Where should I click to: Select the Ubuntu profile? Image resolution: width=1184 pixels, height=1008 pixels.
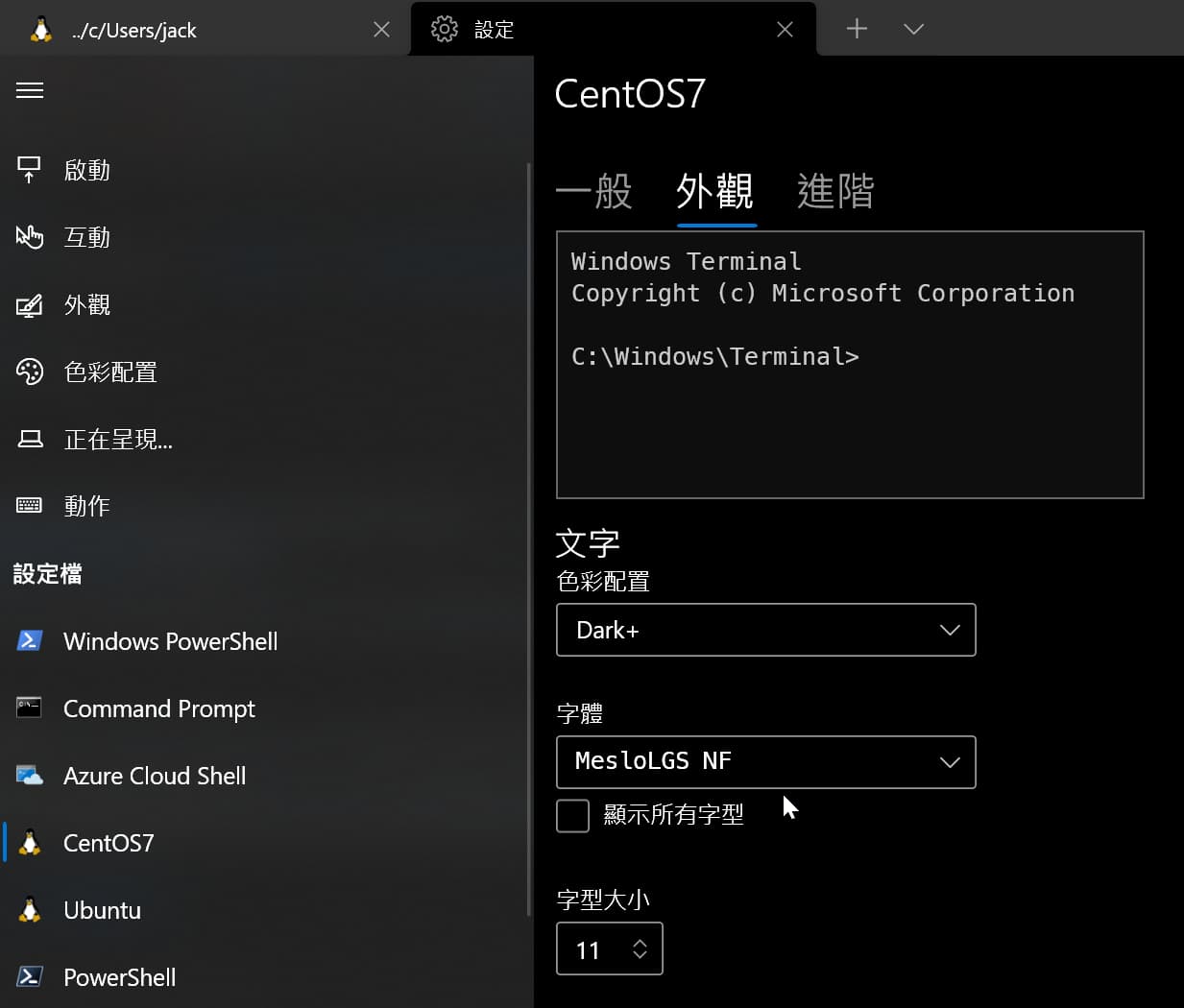click(x=264, y=909)
